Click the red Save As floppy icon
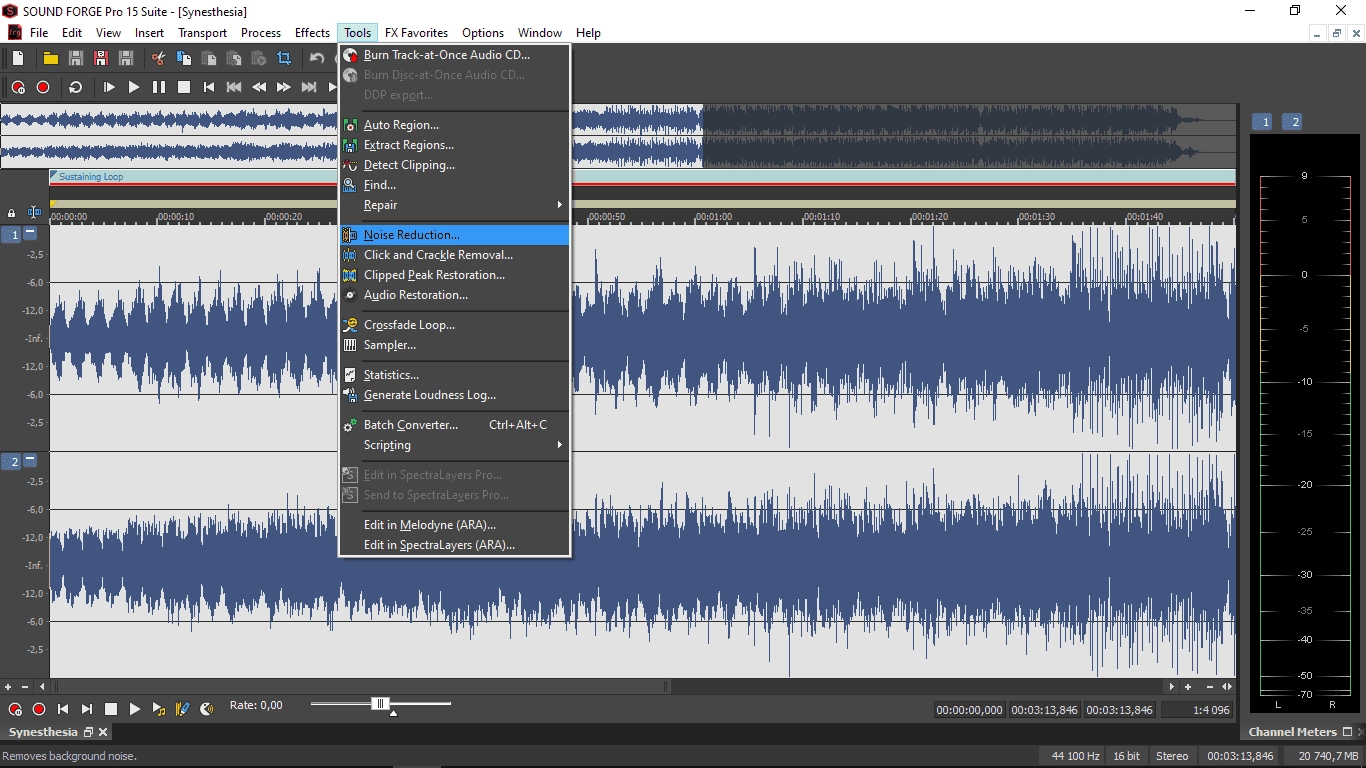Image resolution: width=1366 pixels, height=768 pixels. (100, 59)
